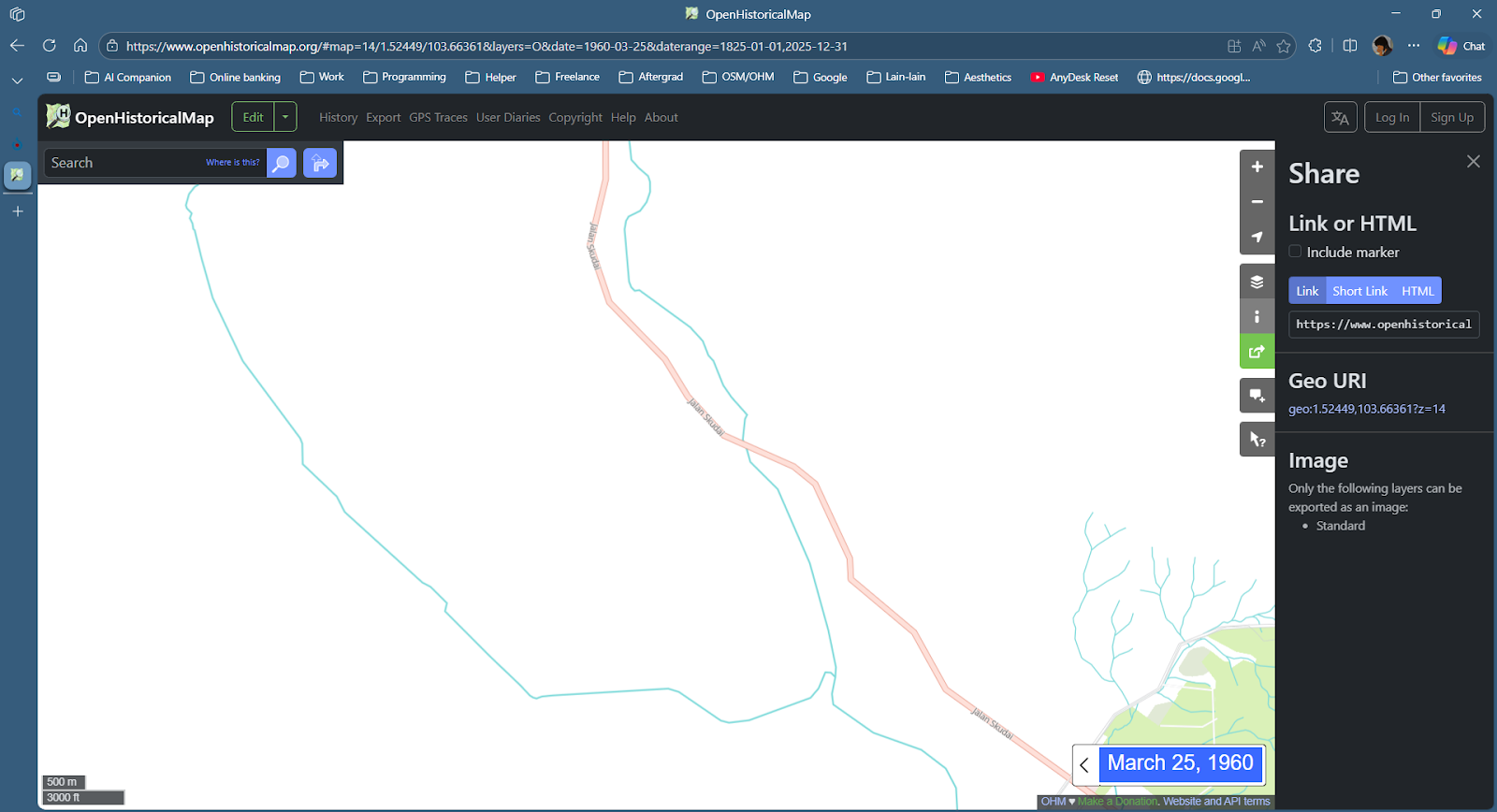The image size is (1497, 812).
Task: View site information lock icon
Action: 112,46
